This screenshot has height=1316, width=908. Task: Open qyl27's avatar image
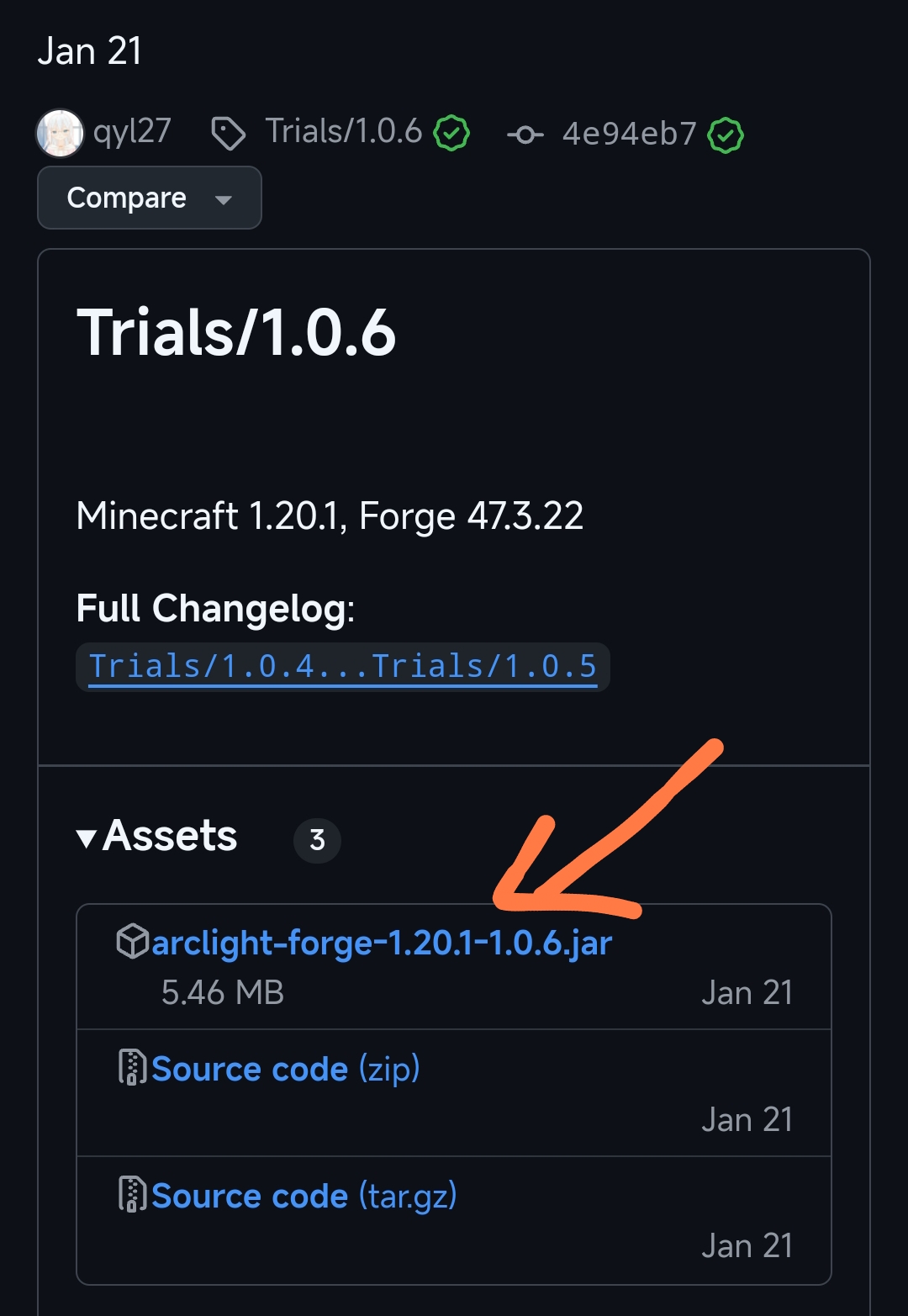click(x=60, y=133)
